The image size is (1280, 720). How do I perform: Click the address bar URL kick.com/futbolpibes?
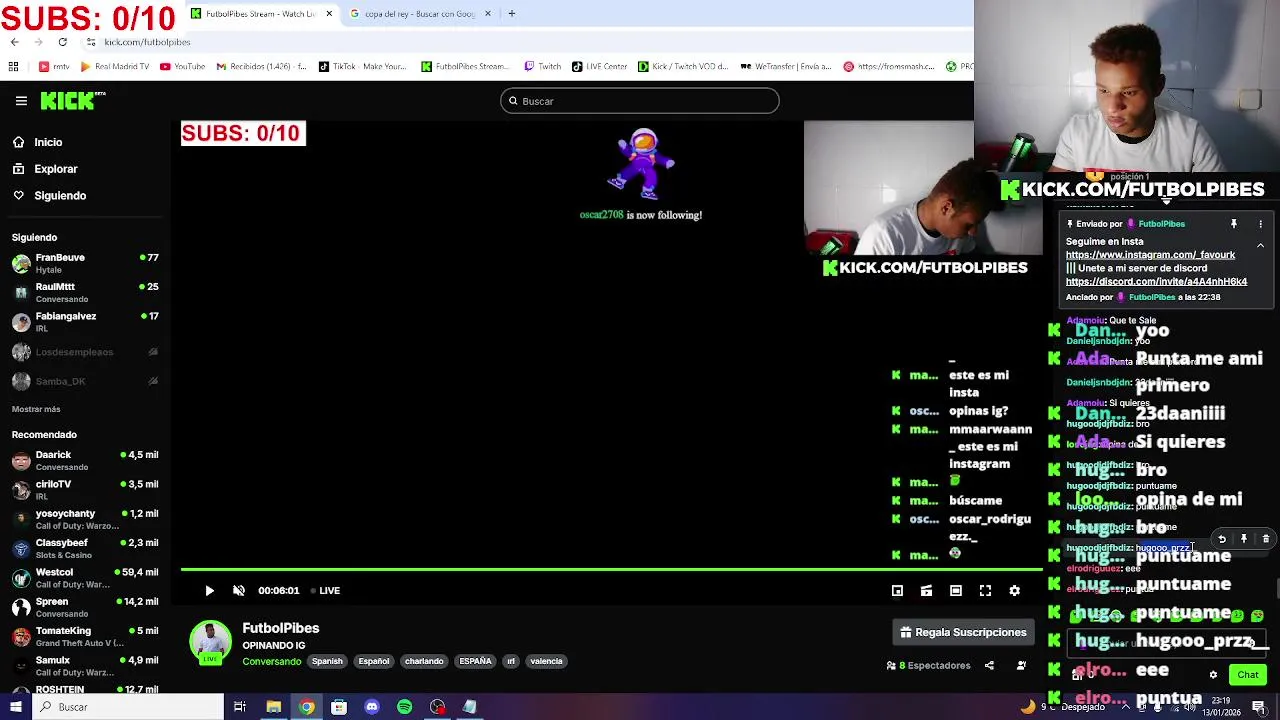tap(147, 42)
